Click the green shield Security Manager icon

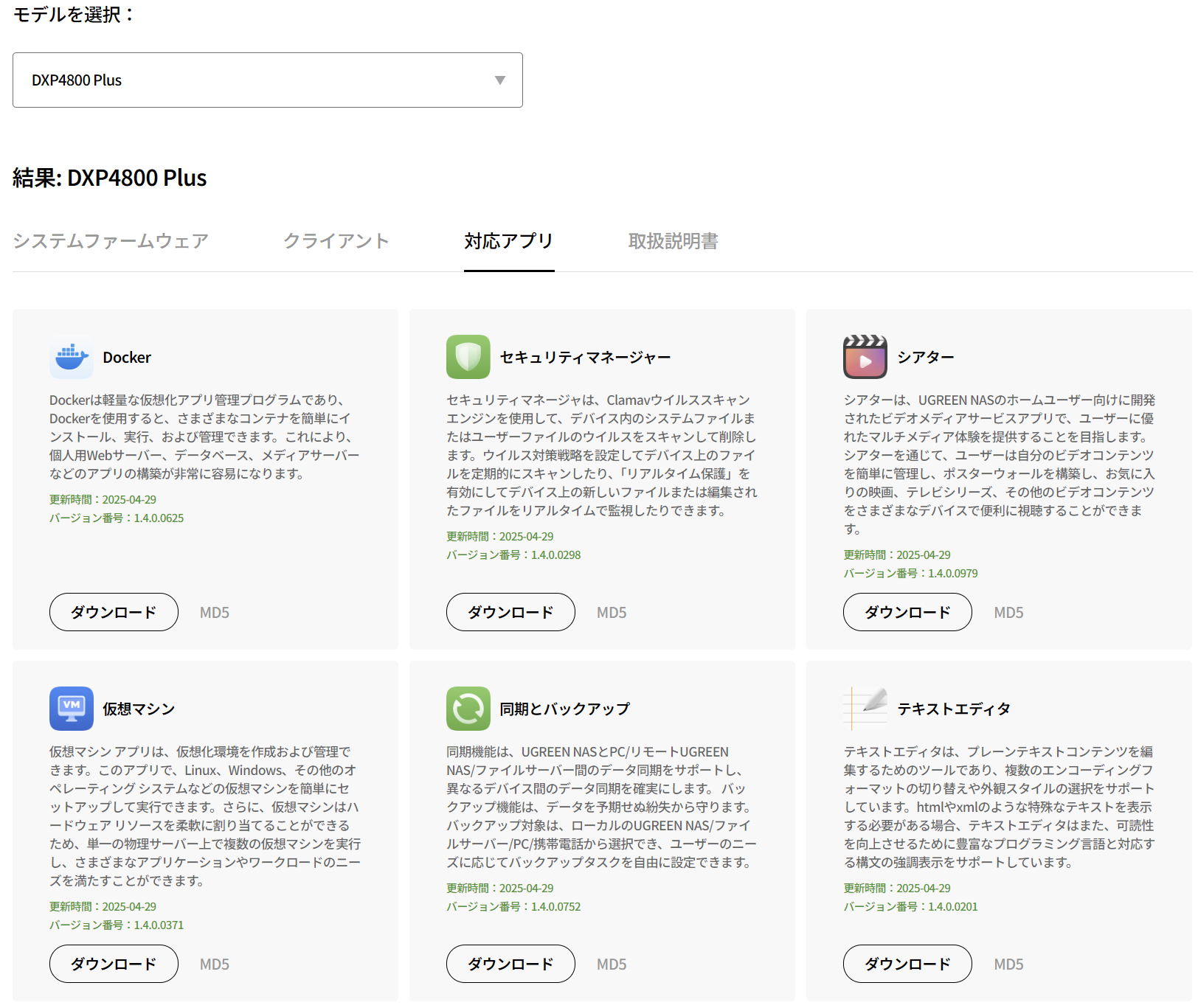pyautogui.click(x=468, y=357)
